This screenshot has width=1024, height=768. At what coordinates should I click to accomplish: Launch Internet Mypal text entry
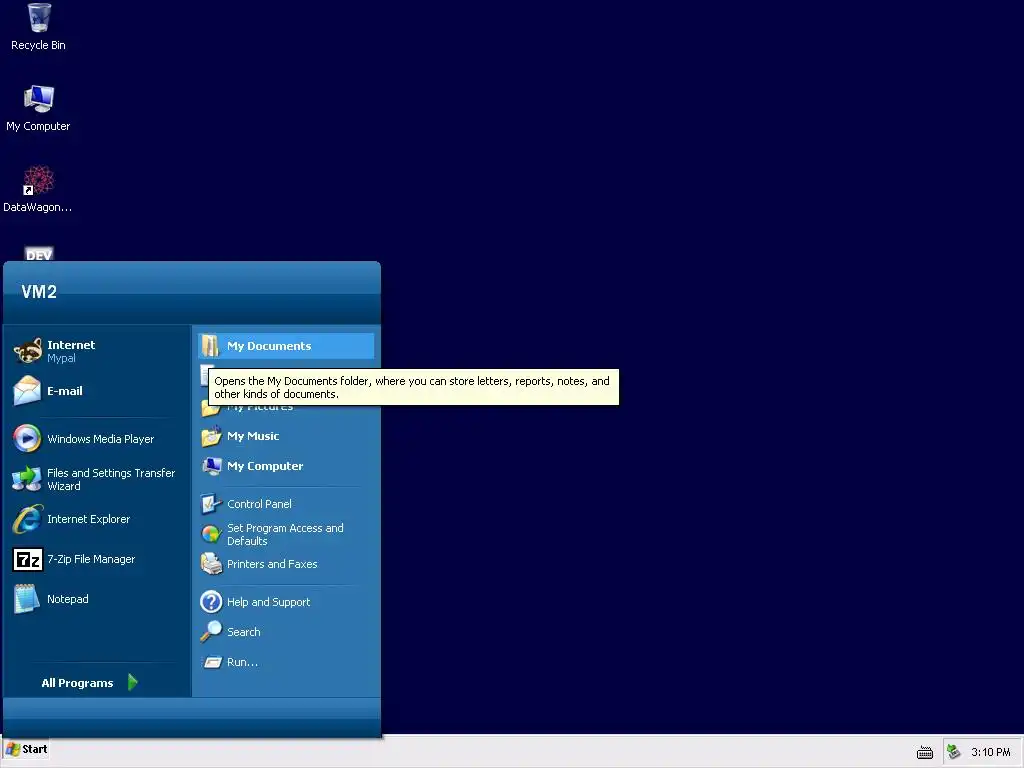click(71, 351)
